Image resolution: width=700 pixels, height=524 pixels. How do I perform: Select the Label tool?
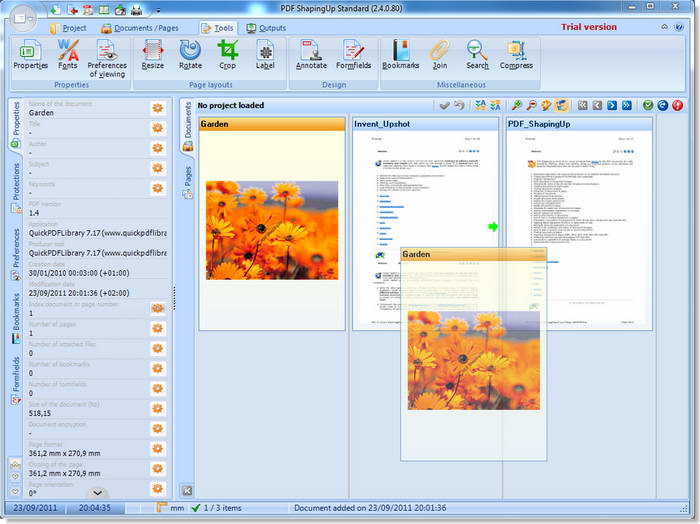click(265, 55)
